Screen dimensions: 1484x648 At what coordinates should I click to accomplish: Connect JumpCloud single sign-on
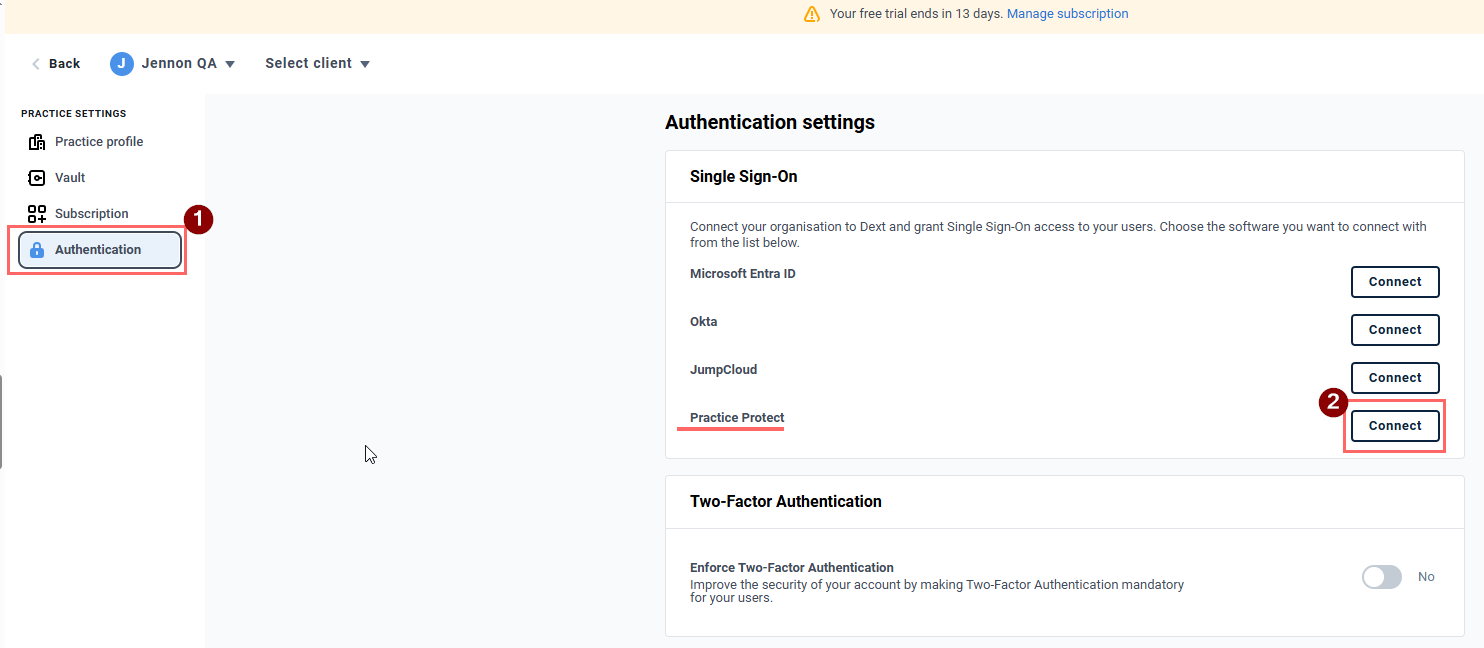[1394, 378]
